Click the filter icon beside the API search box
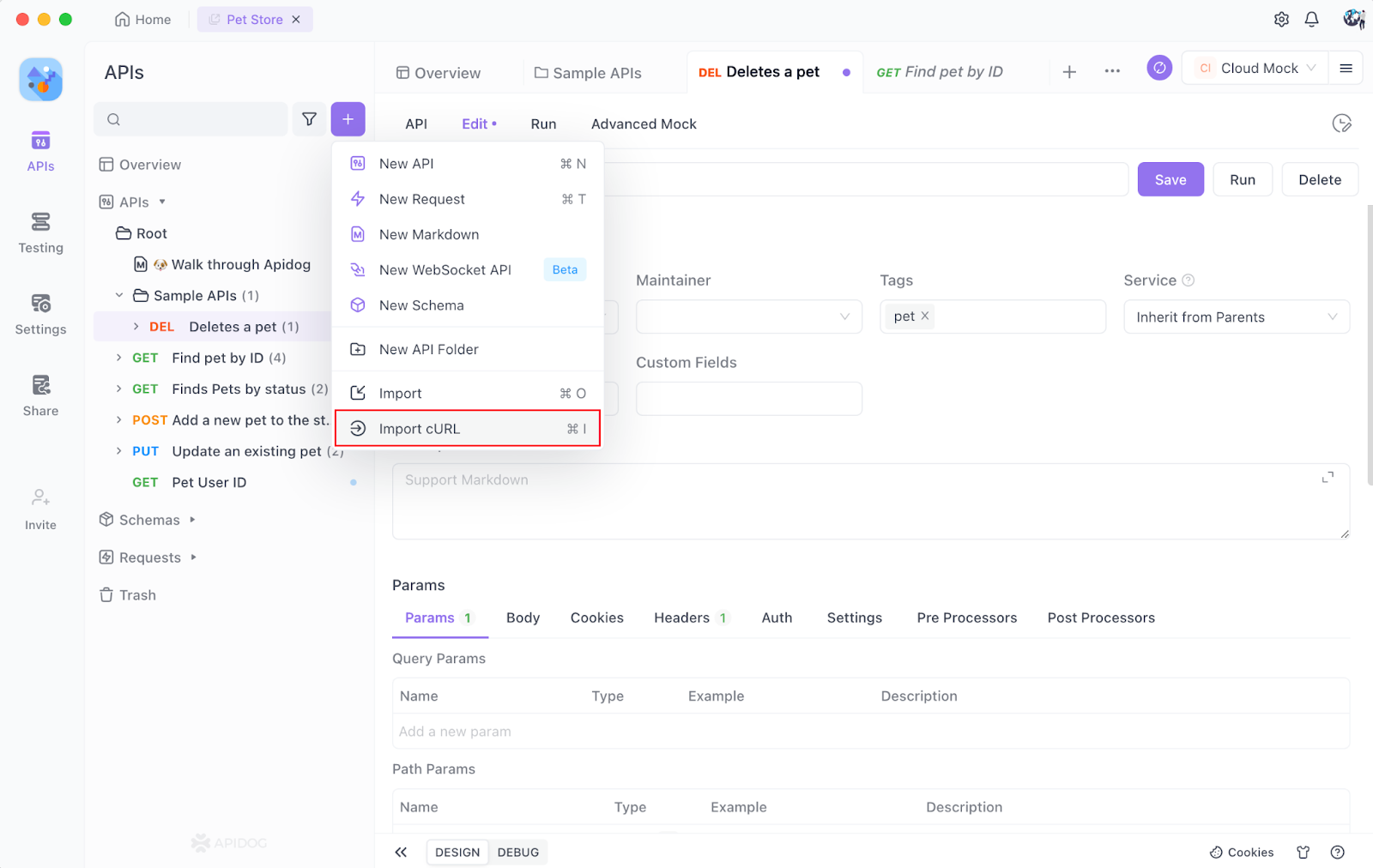Screen dimensions: 1373x868 pos(309,119)
